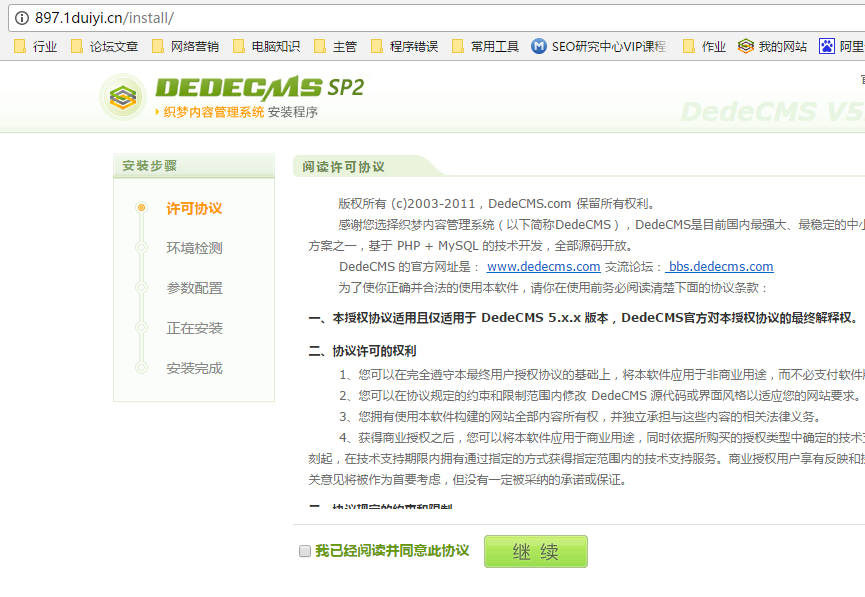Click license item 2 about 修改 DedeCMS 源代码
865x597 pixels.
click(600, 396)
